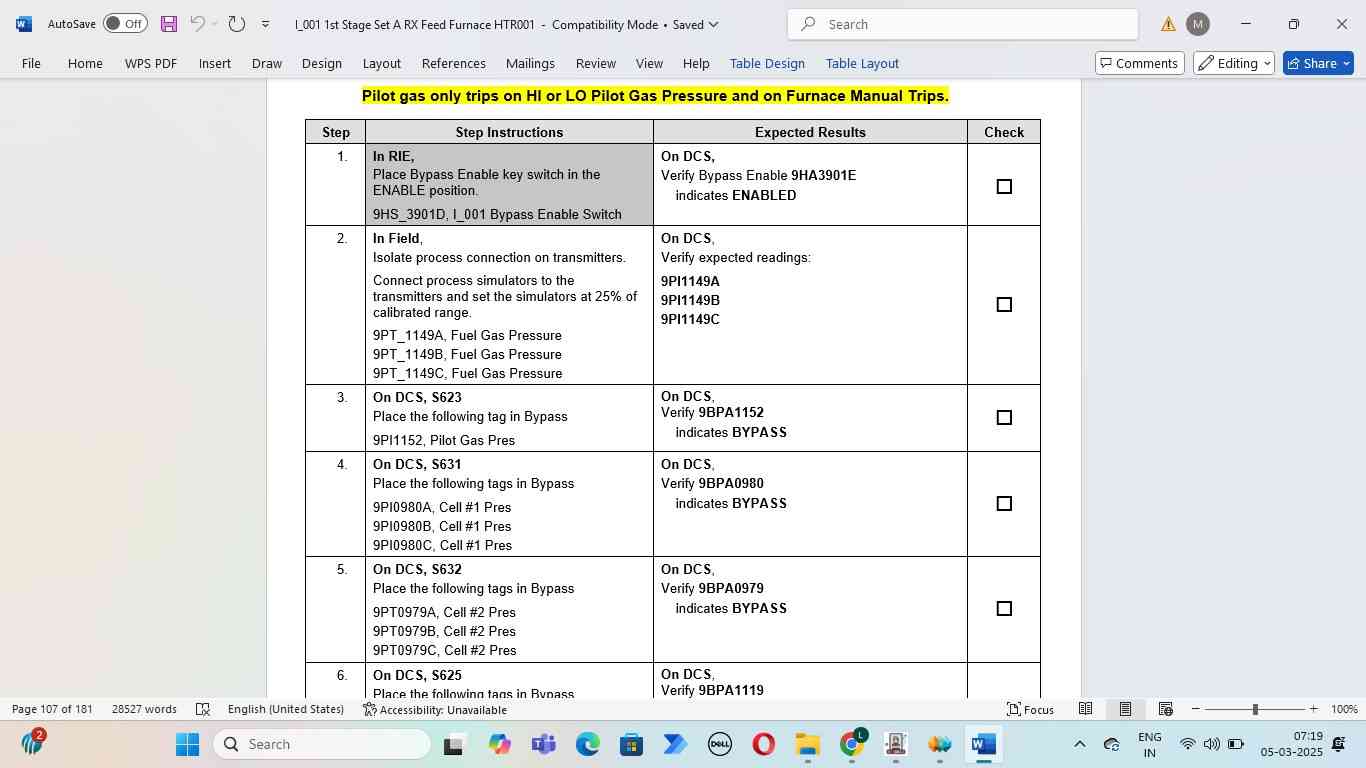1366x768 pixels.
Task: Click the 100% zoom level
Action: (x=1344, y=709)
